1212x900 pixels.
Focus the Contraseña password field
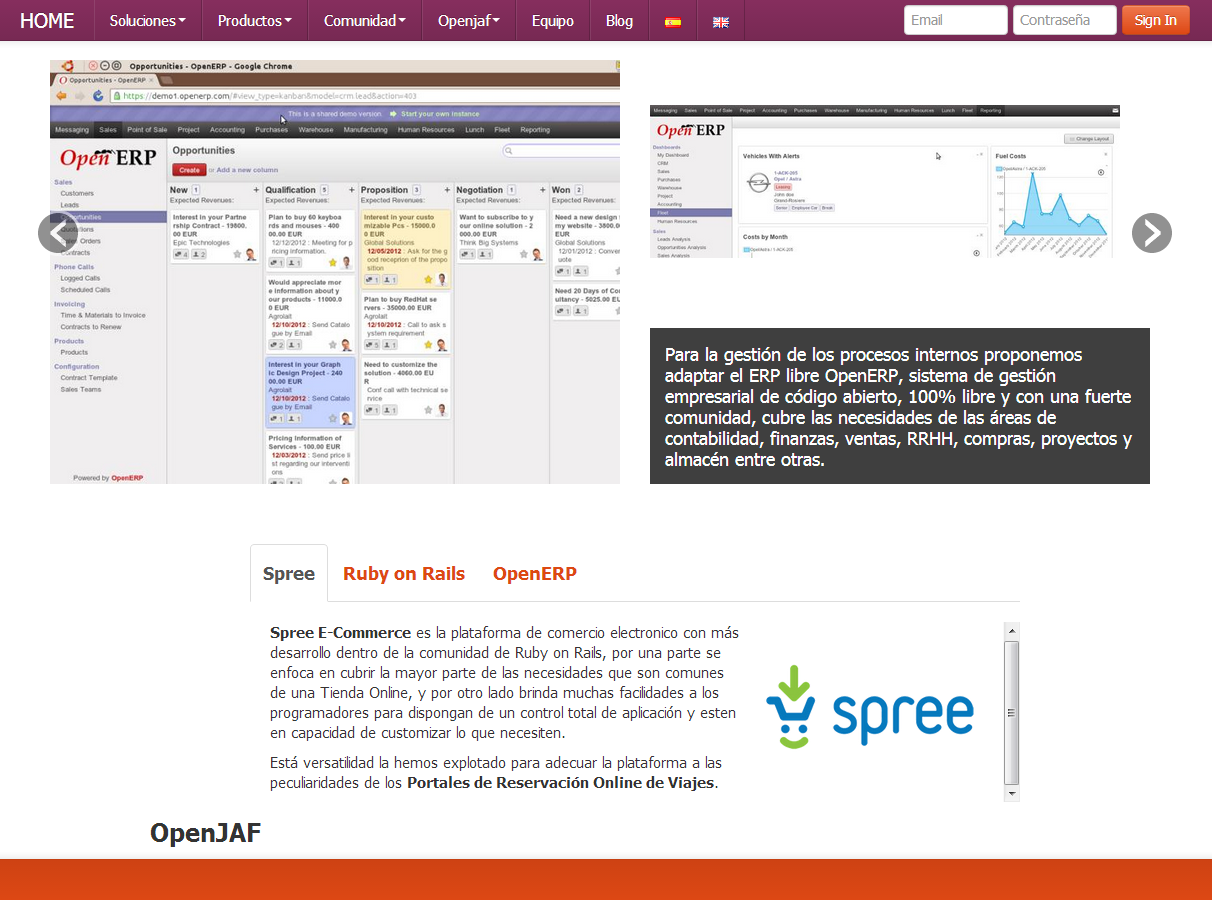1065,20
